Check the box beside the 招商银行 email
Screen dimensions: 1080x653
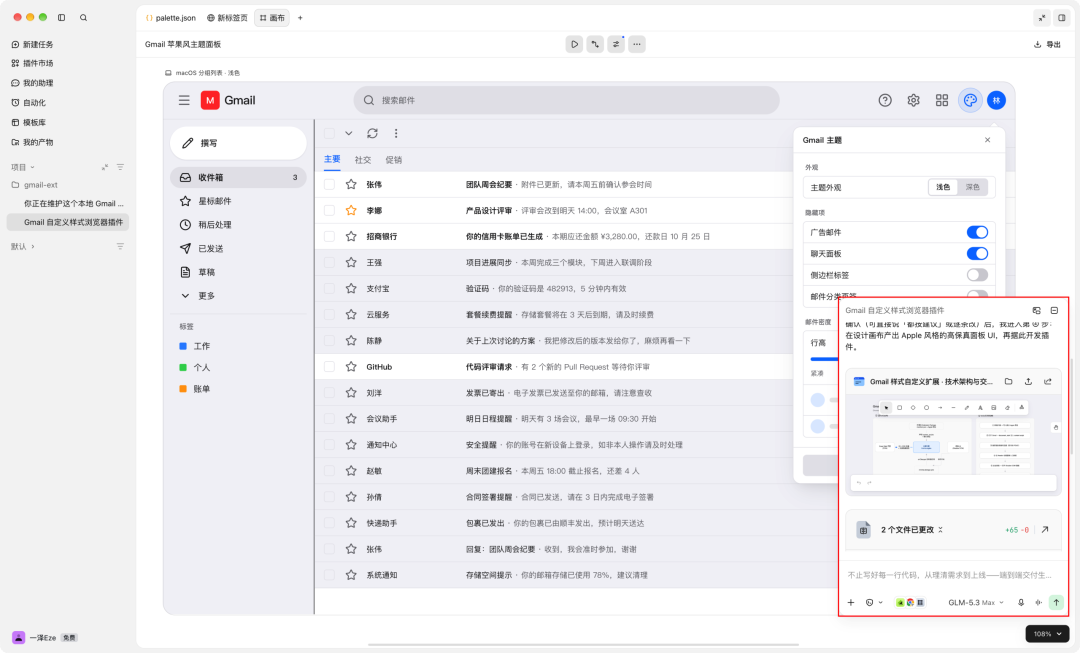(x=329, y=236)
